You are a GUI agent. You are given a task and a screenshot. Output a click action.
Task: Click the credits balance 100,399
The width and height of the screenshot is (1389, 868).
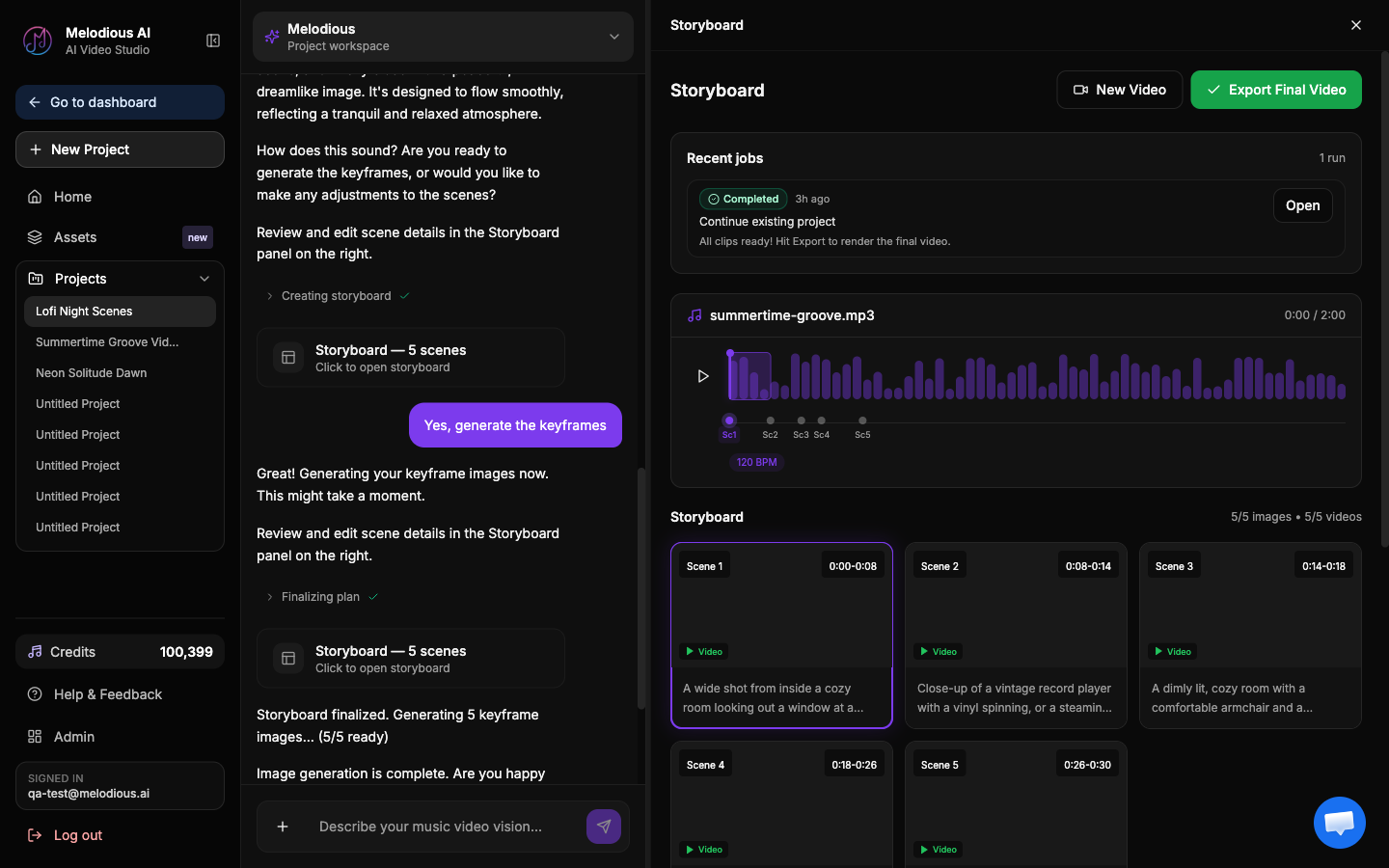[x=186, y=652]
